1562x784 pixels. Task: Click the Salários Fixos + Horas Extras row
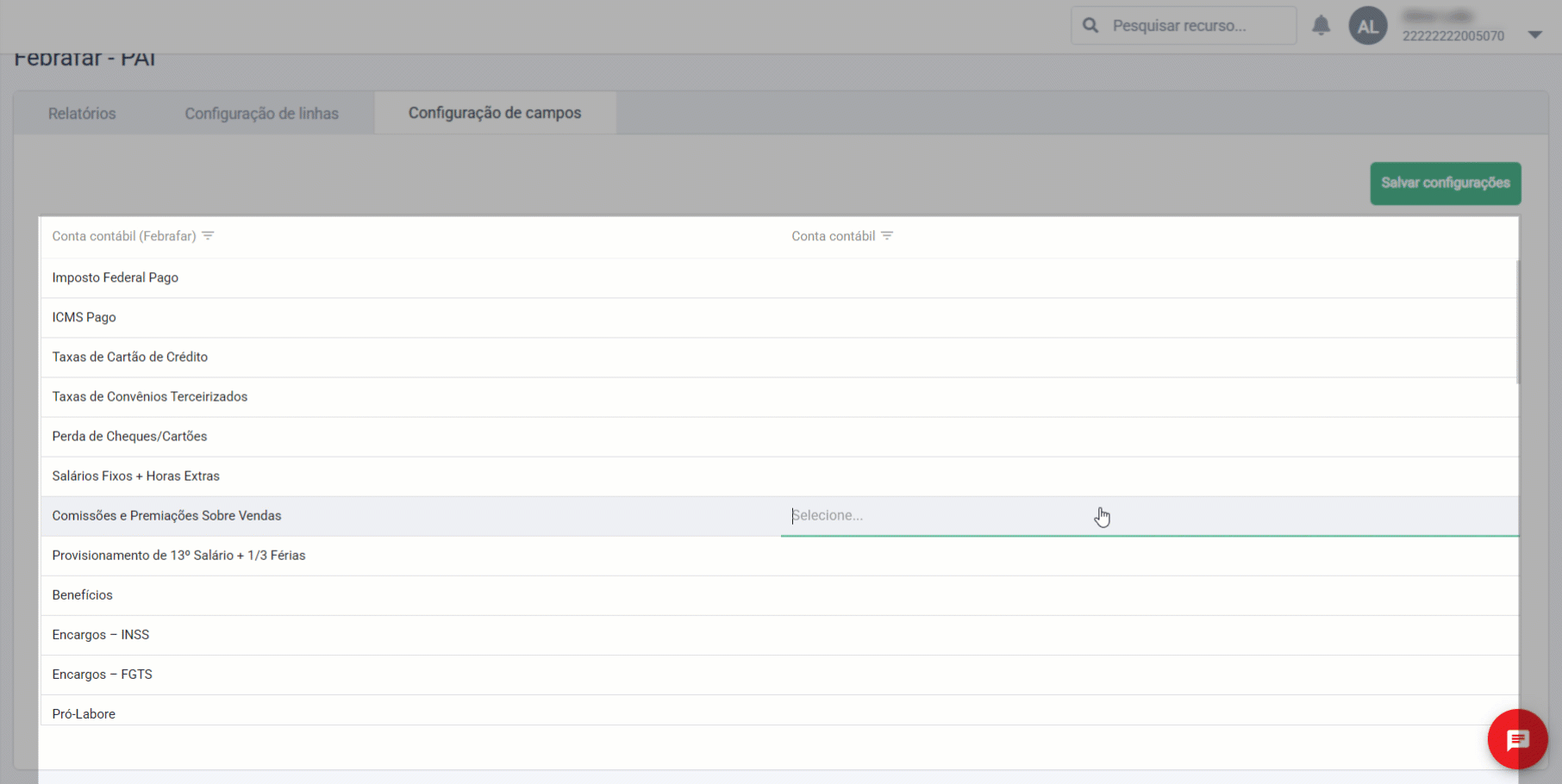click(x=135, y=476)
